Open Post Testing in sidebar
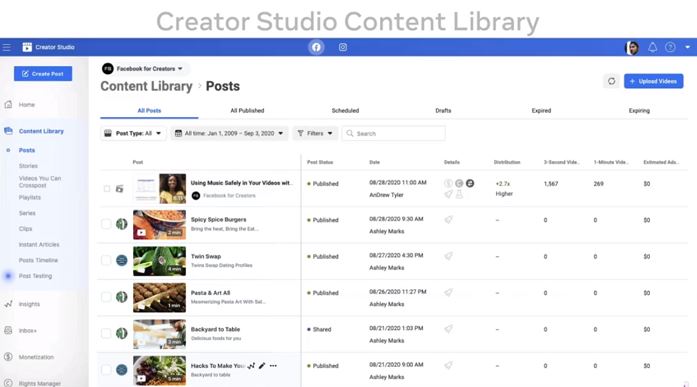This screenshot has width=697, height=387. [35, 276]
